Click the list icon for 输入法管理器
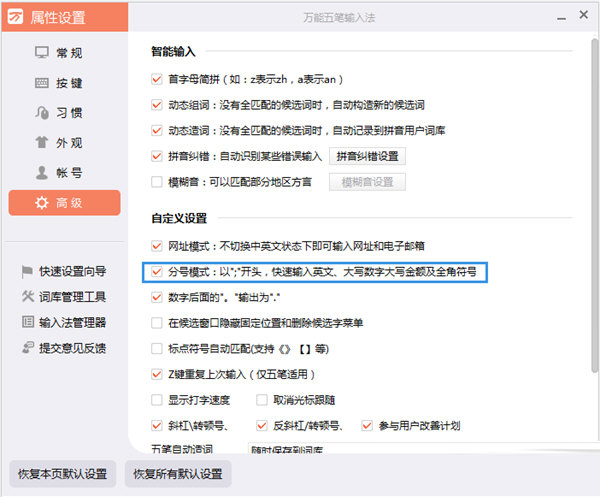The height and width of the screenshot is (497, 600). (28, 322)
